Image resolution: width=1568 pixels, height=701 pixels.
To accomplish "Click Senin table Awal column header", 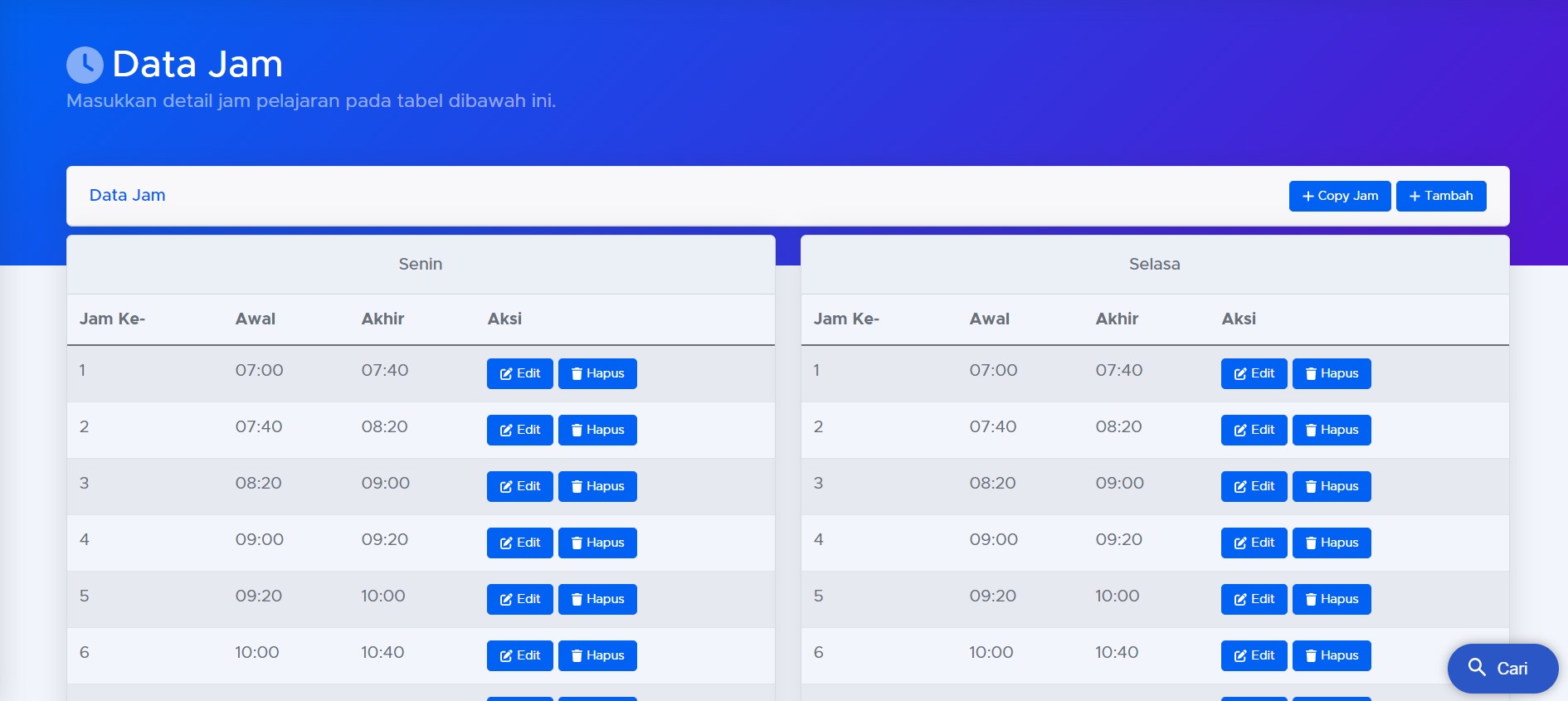I will (x=256, y=319).
